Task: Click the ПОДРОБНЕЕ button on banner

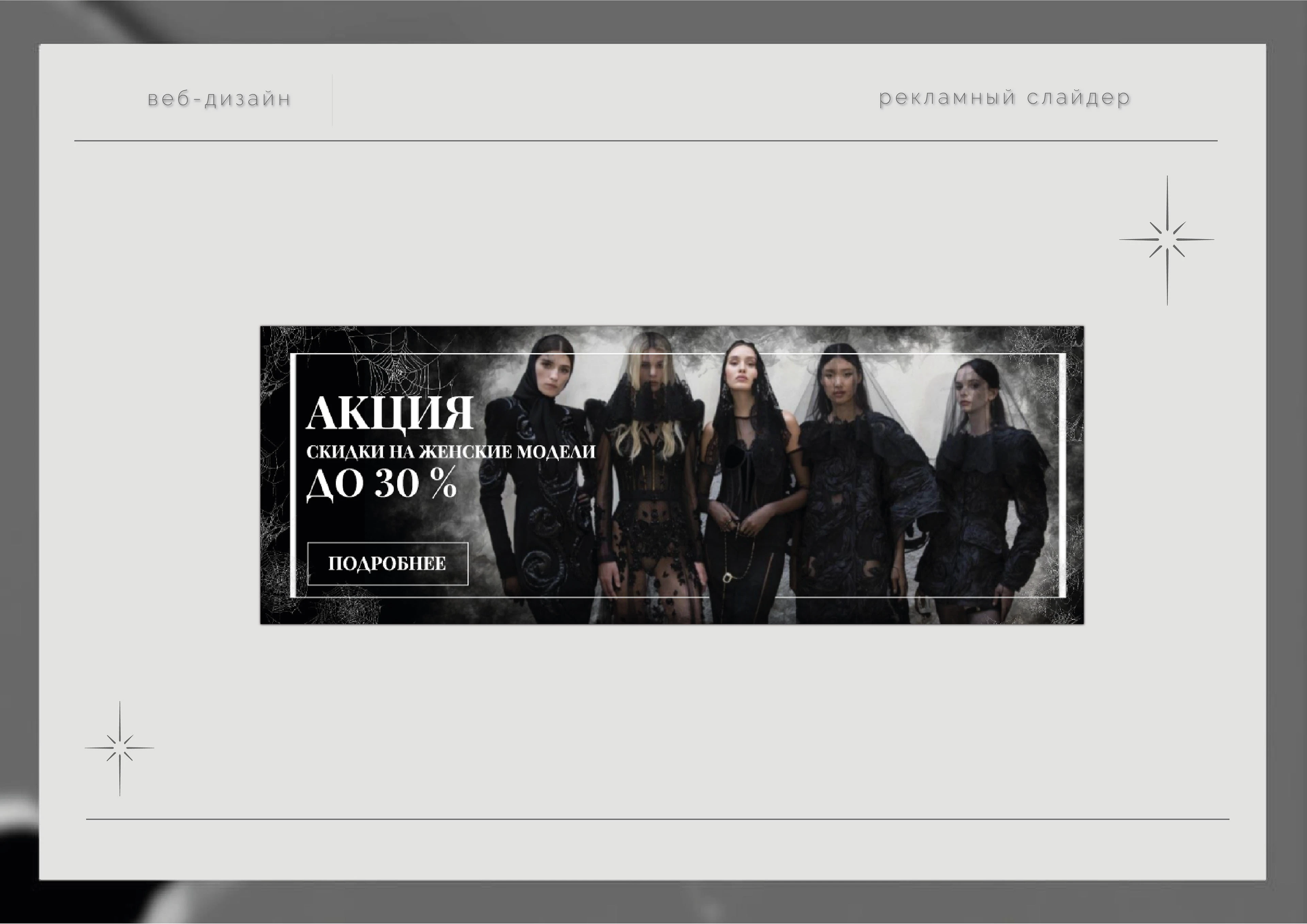Action: [x=387, y=563]
